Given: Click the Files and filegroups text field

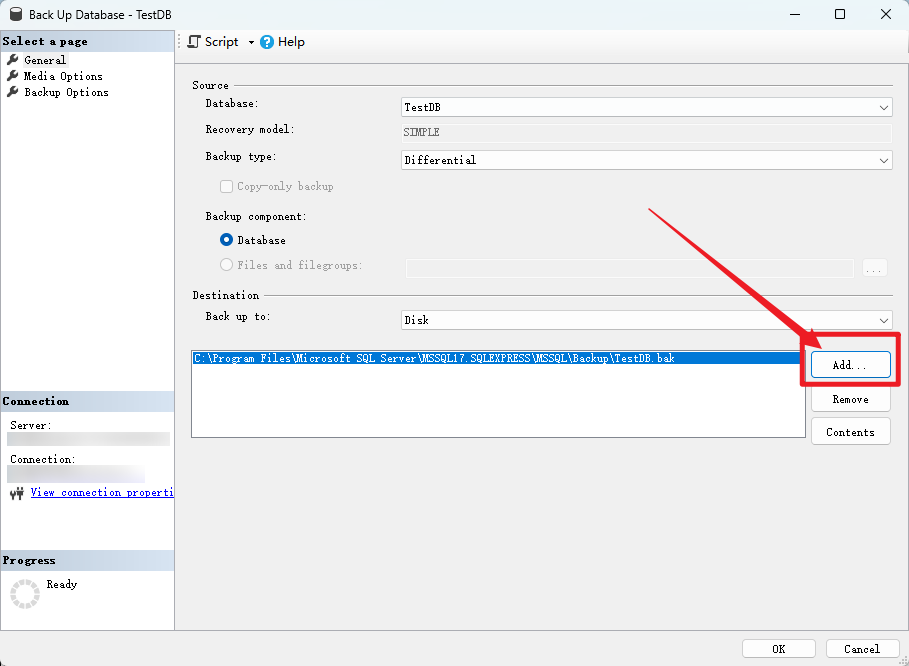Looking at the screenshot, I should [630, 268].
